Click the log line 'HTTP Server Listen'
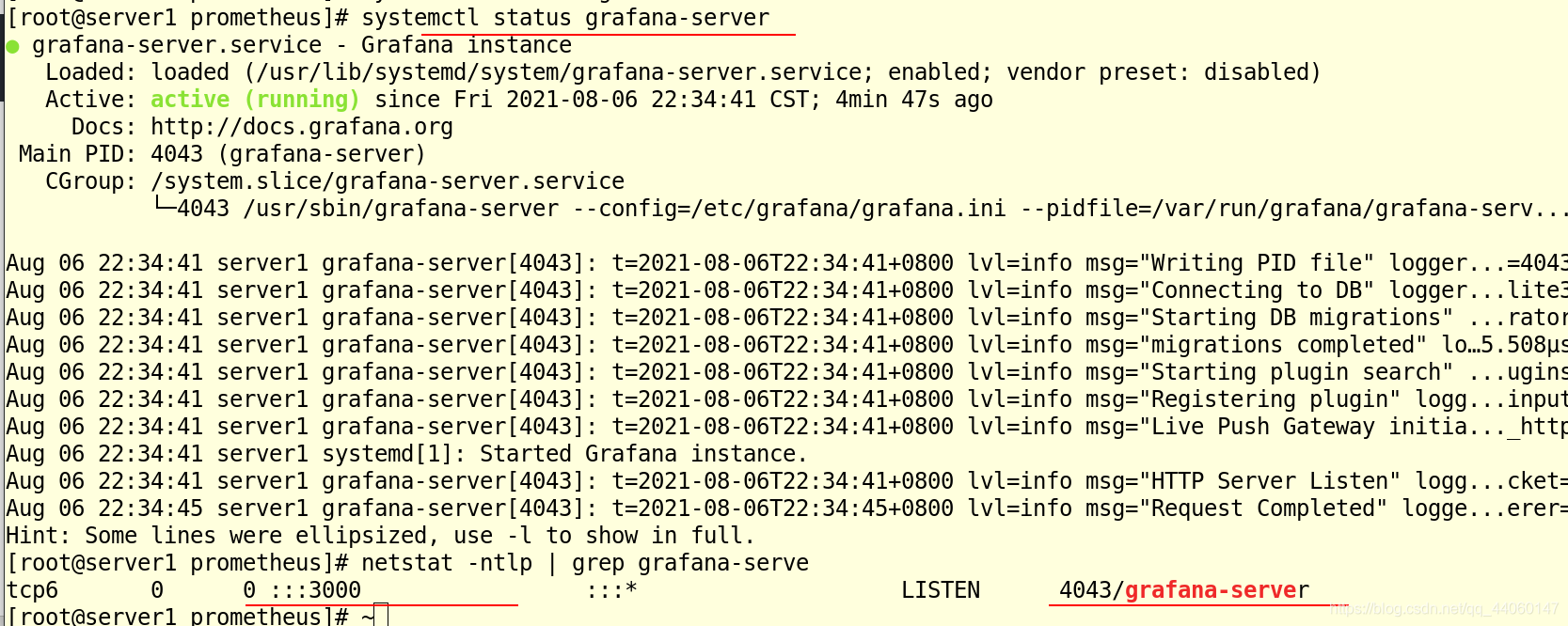Image resolution: width=1568 pixels, height=626 pixels. (786, 481)
